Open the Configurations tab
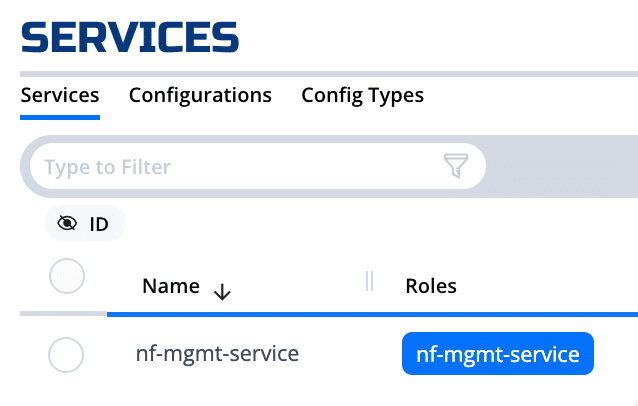Viewport: 638px width, 406px height. point(200,96)
